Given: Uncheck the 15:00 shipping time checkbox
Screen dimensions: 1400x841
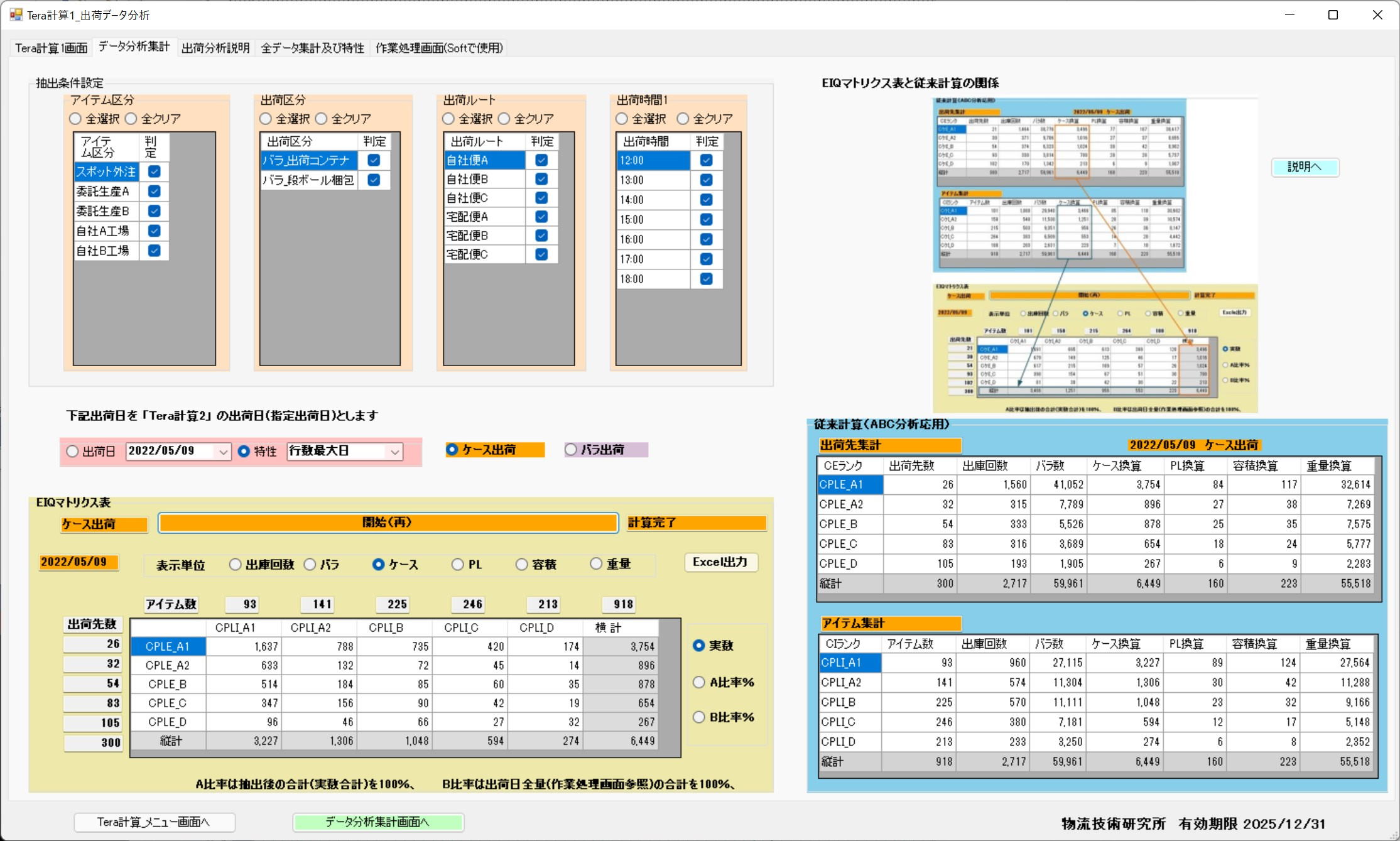Looking at the screenshot, I should tap(706, 219).
